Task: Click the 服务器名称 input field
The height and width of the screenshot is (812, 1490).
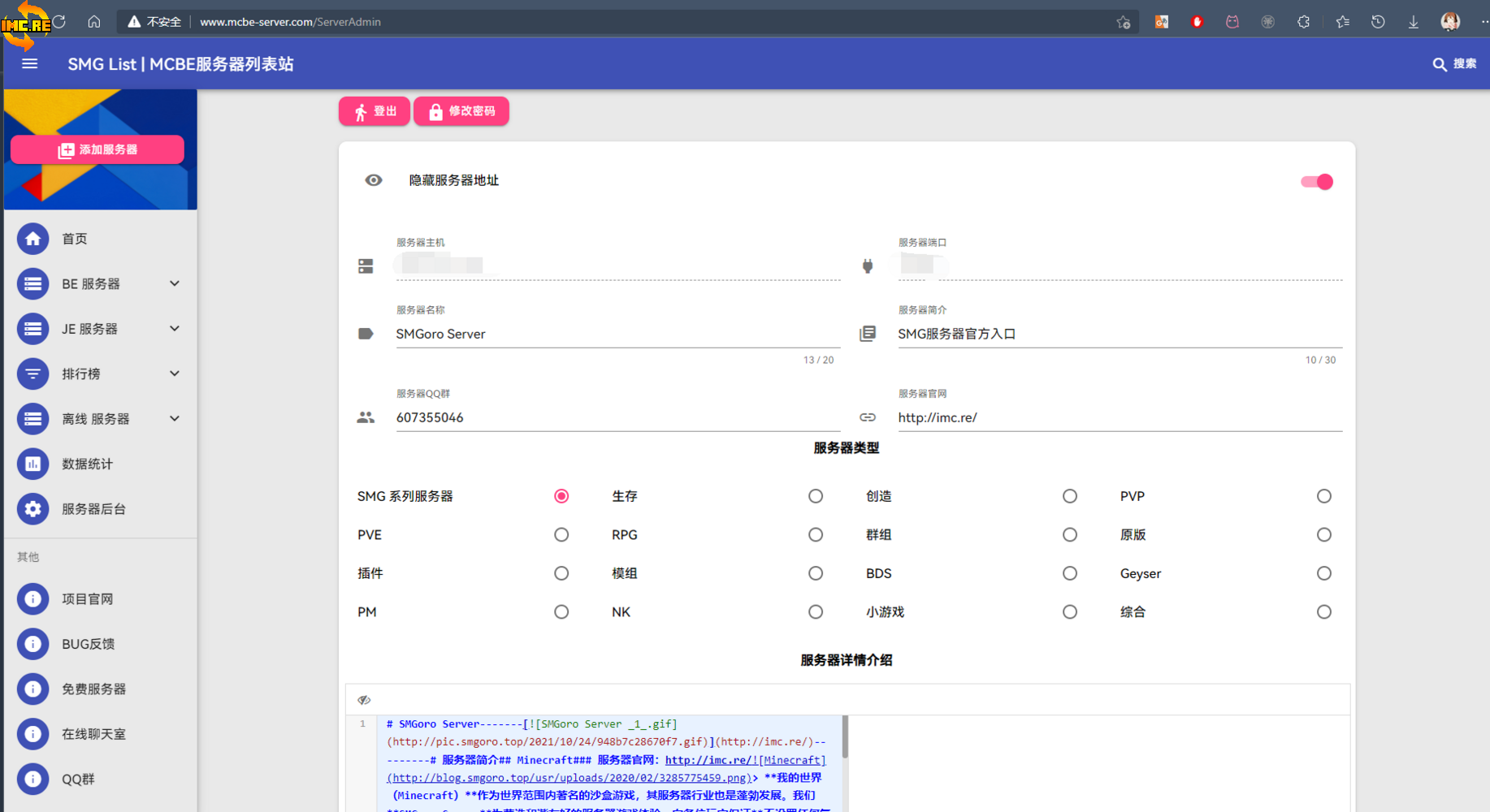Action: tap(617, 334)
